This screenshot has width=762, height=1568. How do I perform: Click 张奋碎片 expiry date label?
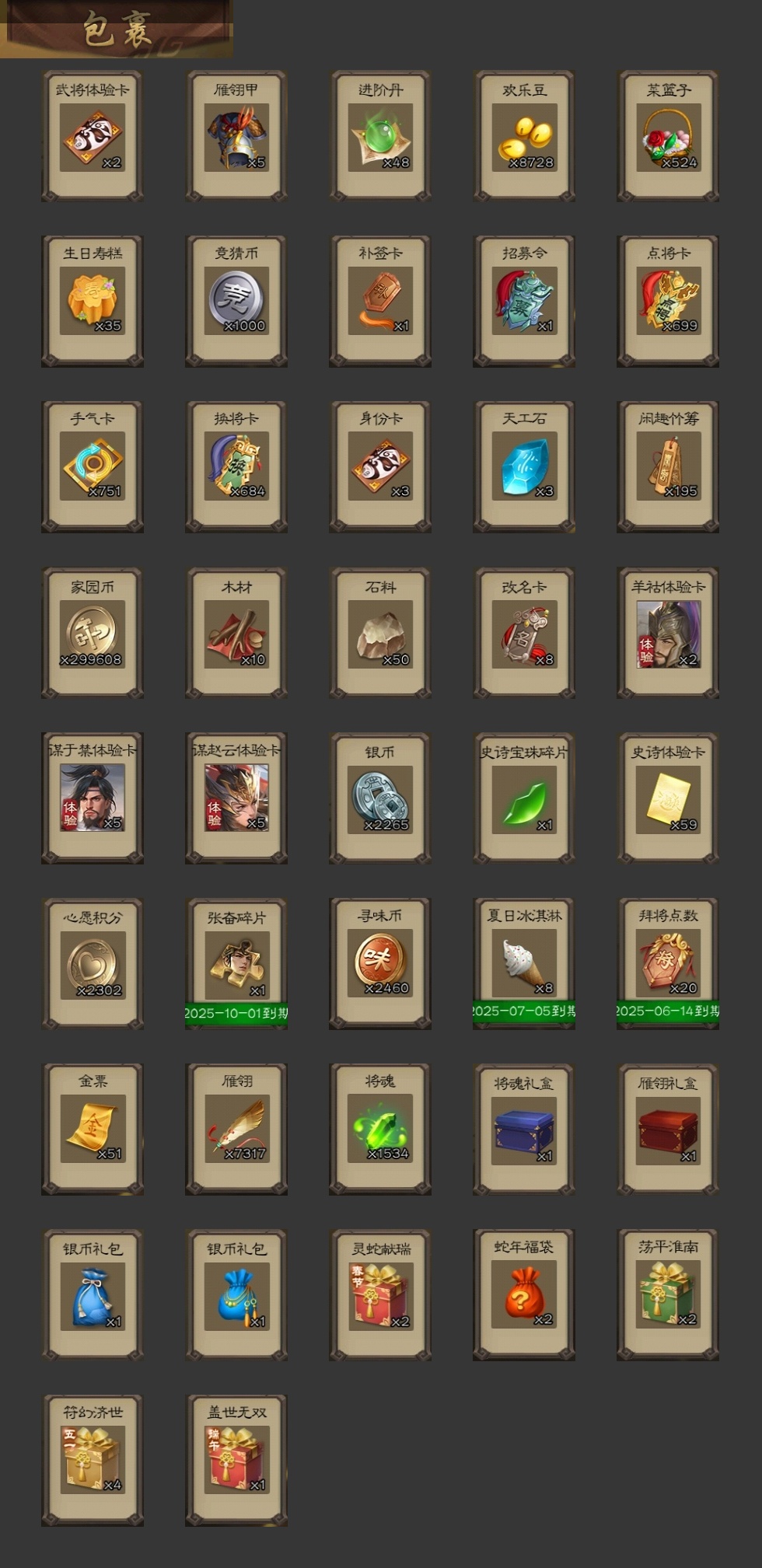click(236, 1013)
